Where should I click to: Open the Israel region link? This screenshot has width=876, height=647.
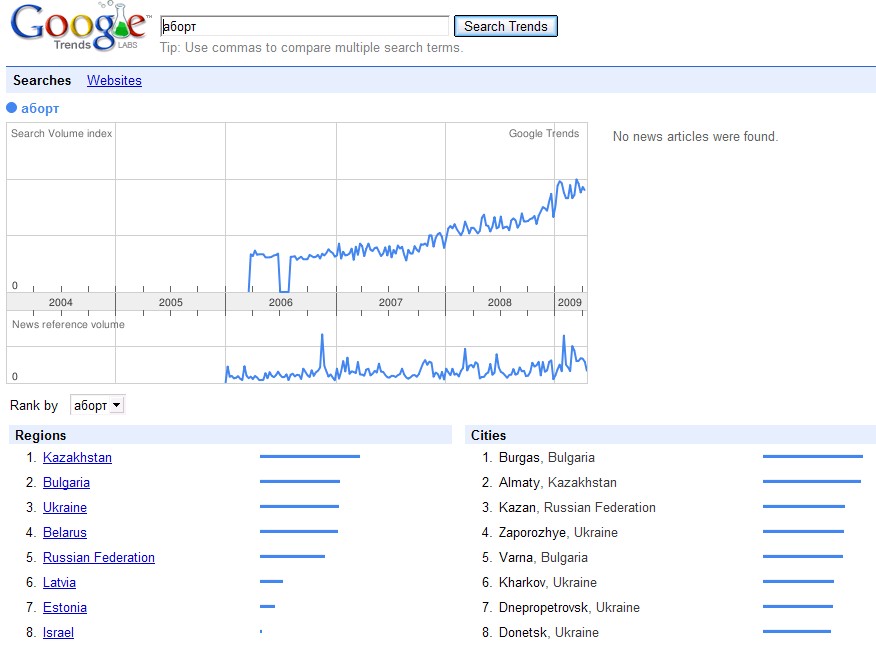[x=58, y=632]
